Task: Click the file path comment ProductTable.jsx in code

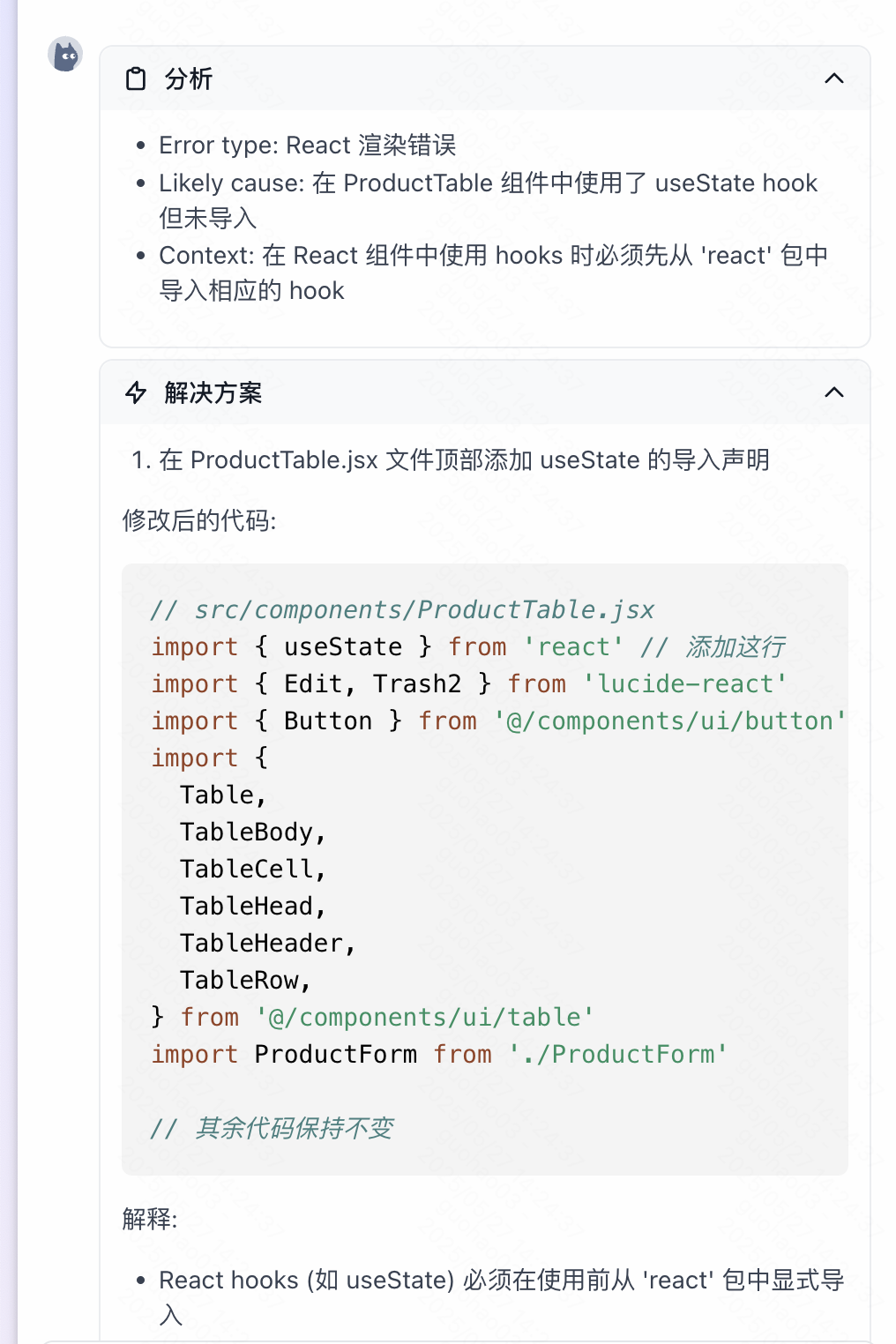Action: click(402, 609)
